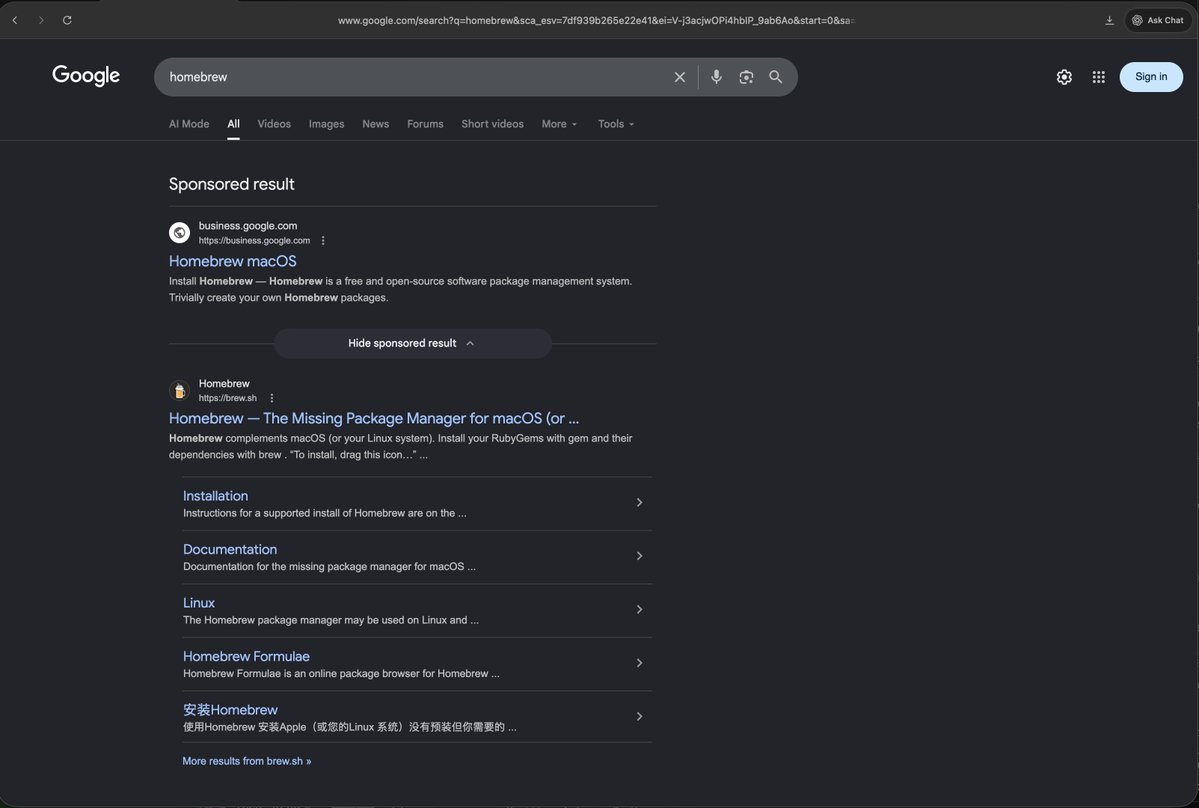Image resolution: width=1199 pixels, height=808 pixels.
Task: Expand the More dropdown
Action: click(x=559, y=124)
